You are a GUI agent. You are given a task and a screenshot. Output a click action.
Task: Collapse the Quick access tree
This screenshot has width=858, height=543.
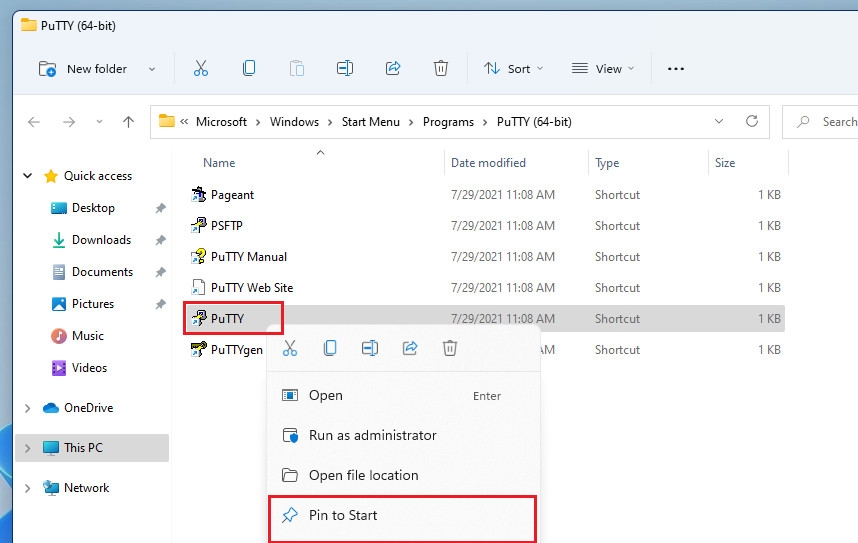[27, 176]
